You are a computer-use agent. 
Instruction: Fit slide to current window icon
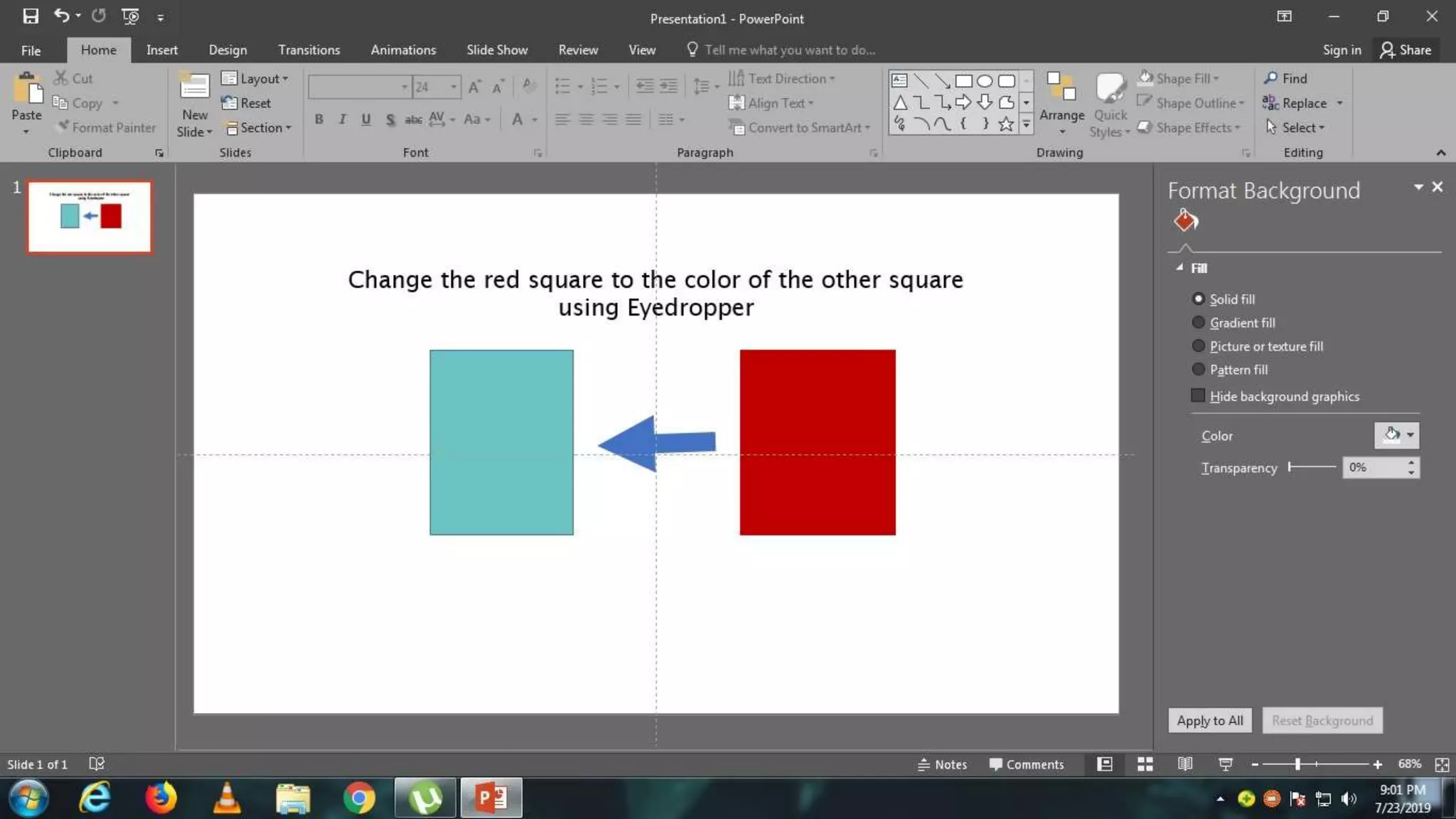click(x=1442, y=765)
